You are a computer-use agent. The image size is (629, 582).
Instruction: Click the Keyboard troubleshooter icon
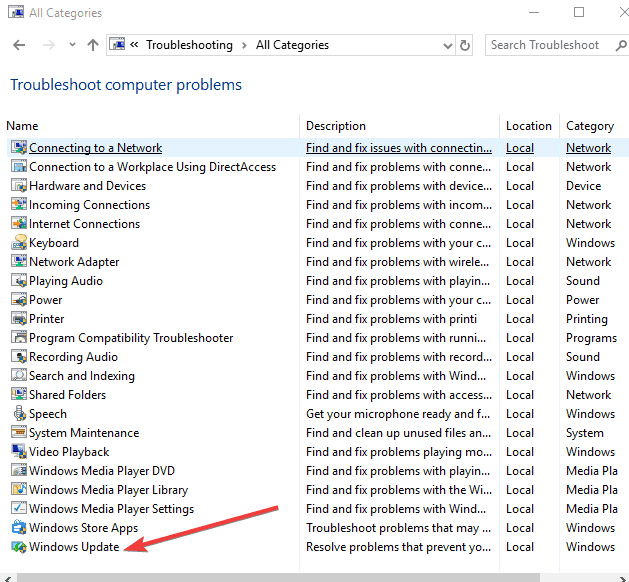(x=19, y=243)
